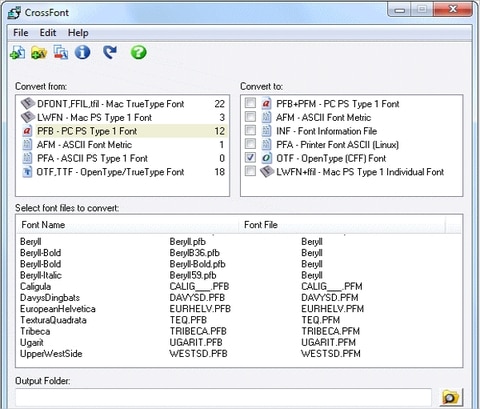The width and height of the screenshot is (480, 409).
Task: Click red 'a' icon beside PFB - PC PS Type 1 Font
Action: point(27,131)
